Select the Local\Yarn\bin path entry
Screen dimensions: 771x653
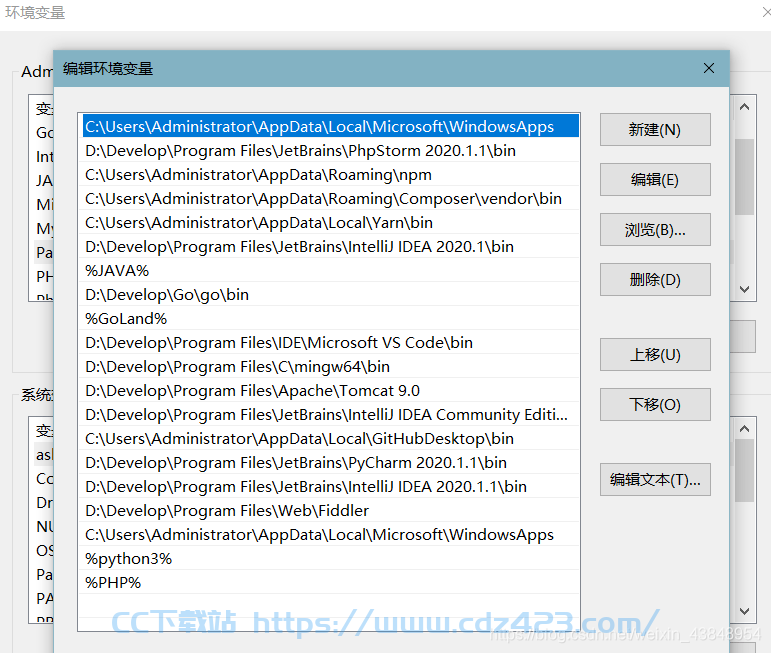pos(329,223)
